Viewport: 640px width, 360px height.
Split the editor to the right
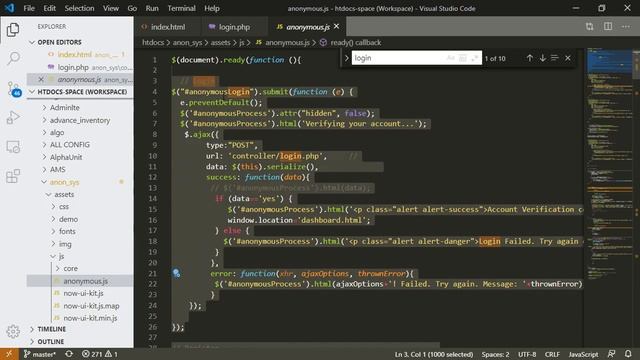(x=608, y=27)
